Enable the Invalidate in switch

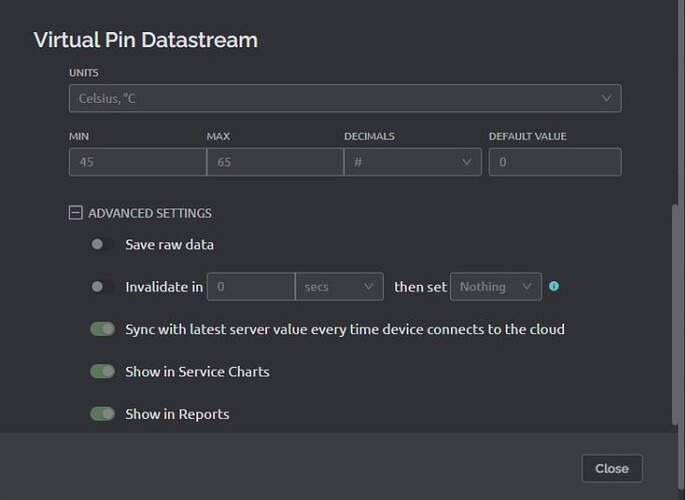(102, 286)
